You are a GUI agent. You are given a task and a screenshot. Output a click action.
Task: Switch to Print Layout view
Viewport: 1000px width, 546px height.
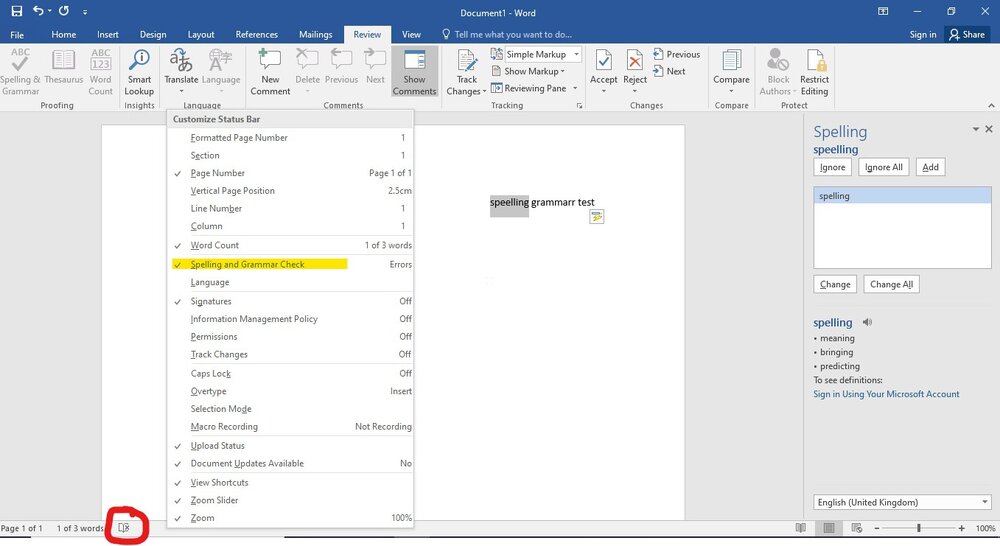(828, 528)
